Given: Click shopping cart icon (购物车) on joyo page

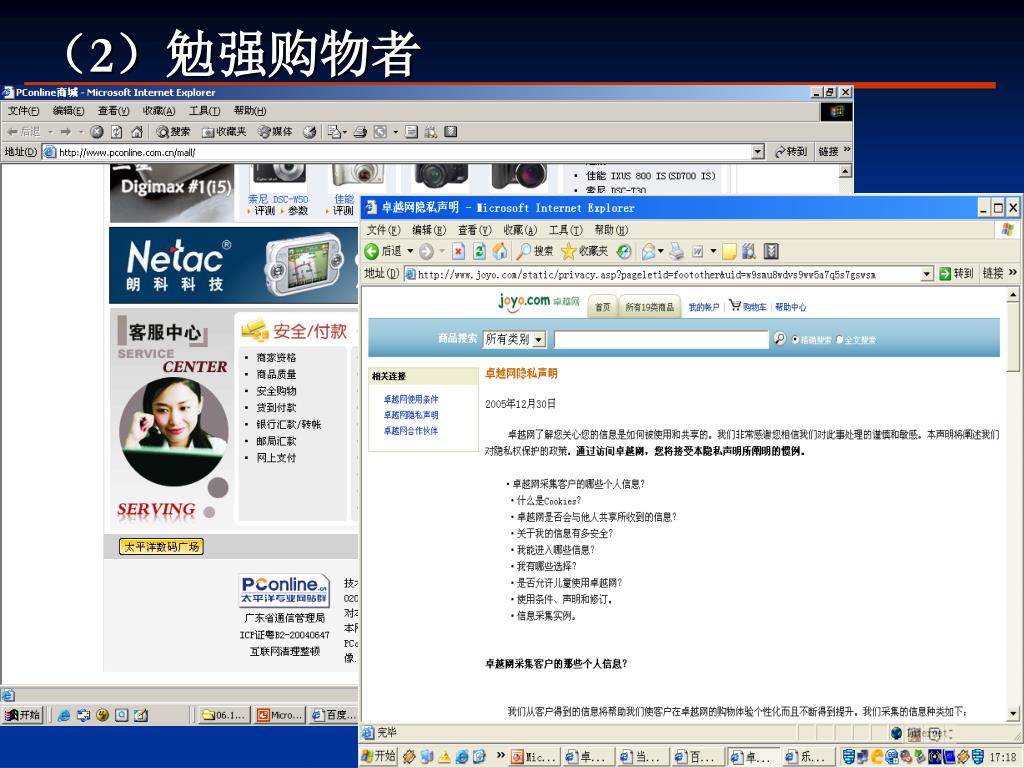Looking at the screenshot, I should click(735, 305).
